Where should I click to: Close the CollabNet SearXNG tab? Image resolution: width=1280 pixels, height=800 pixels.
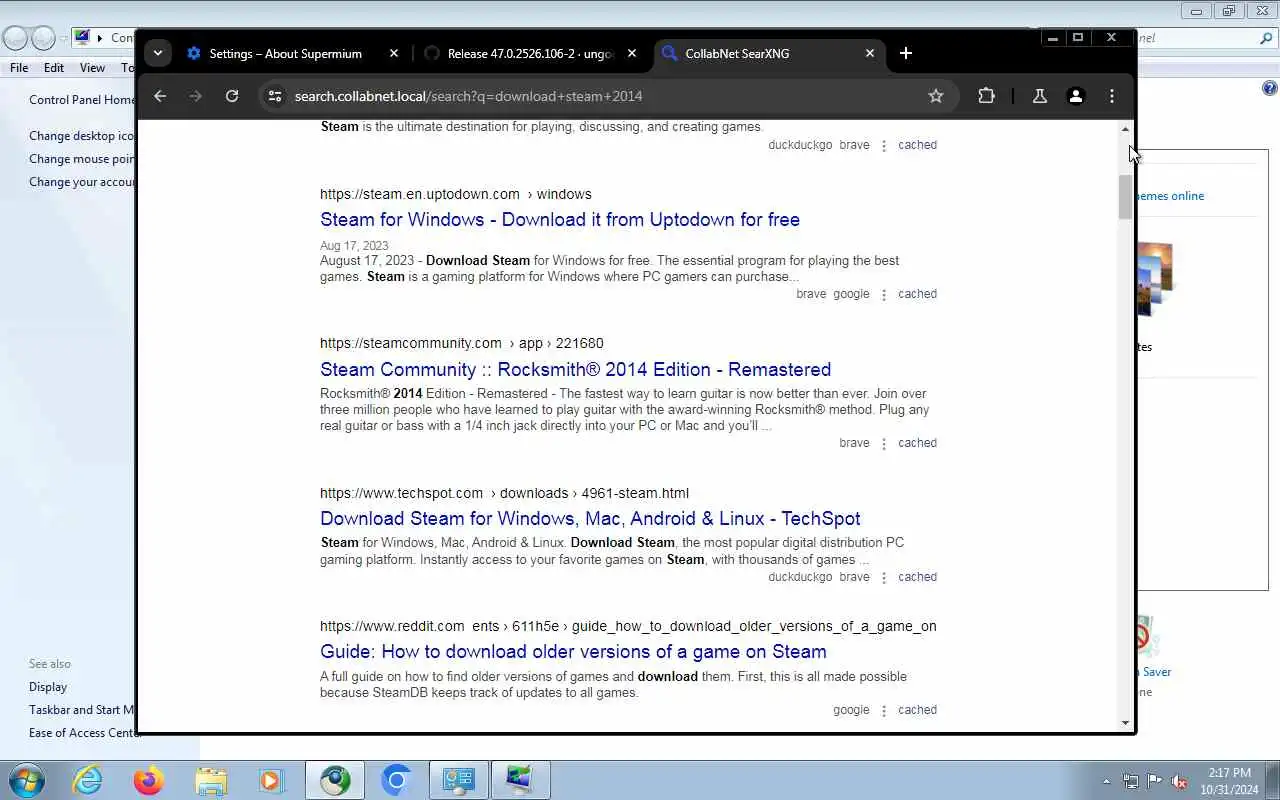click(870, 53)
